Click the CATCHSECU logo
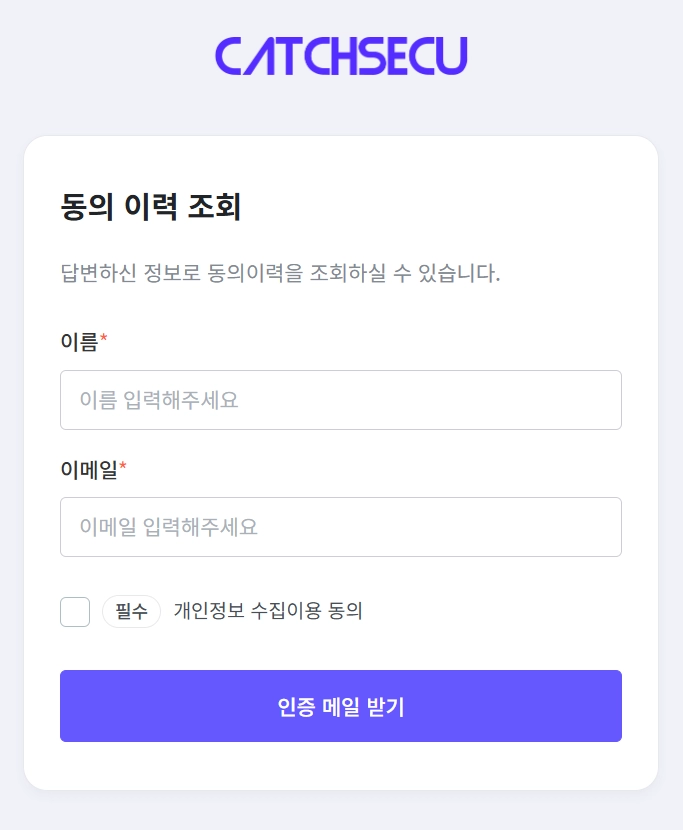Image resolution: width=683 pixels, height=830 pixels. (x=341, y=57)
